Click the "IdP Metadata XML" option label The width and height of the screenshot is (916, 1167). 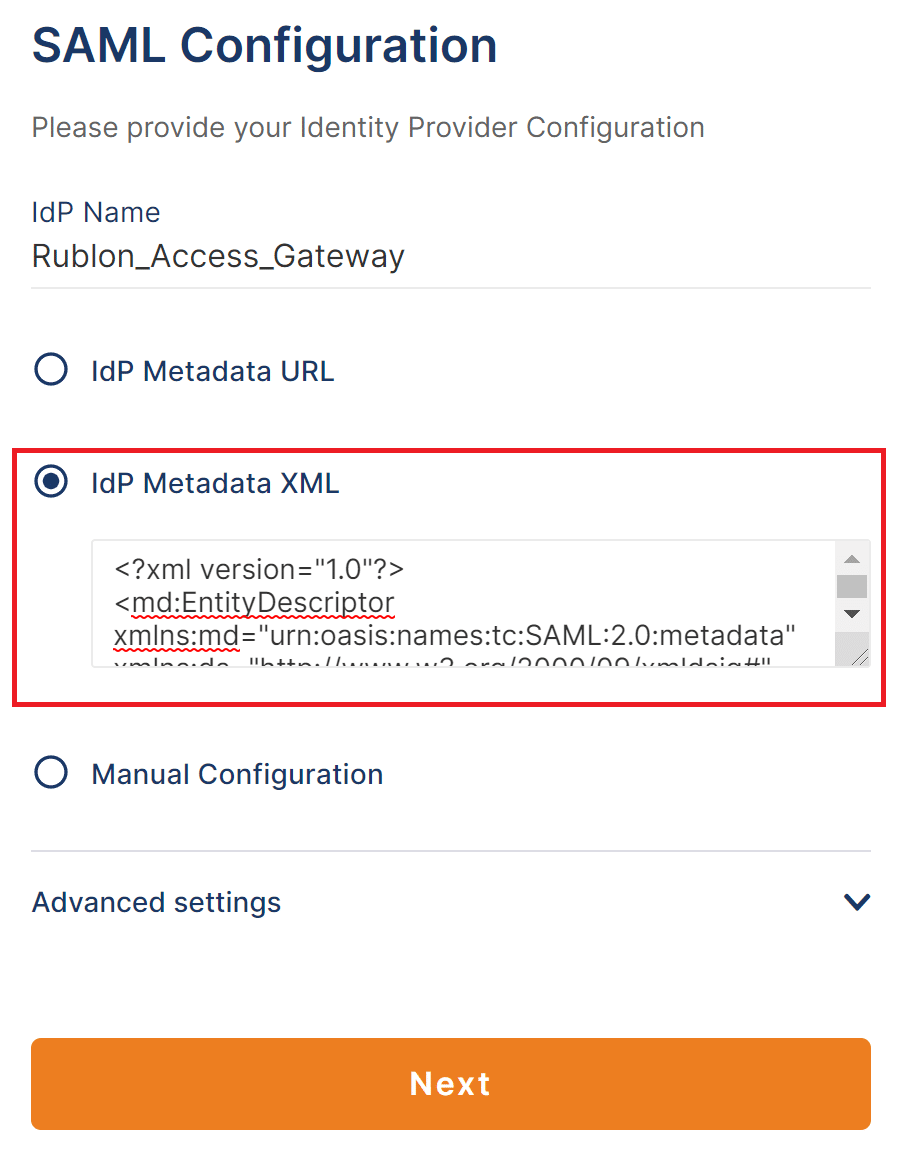coord(215,484)
